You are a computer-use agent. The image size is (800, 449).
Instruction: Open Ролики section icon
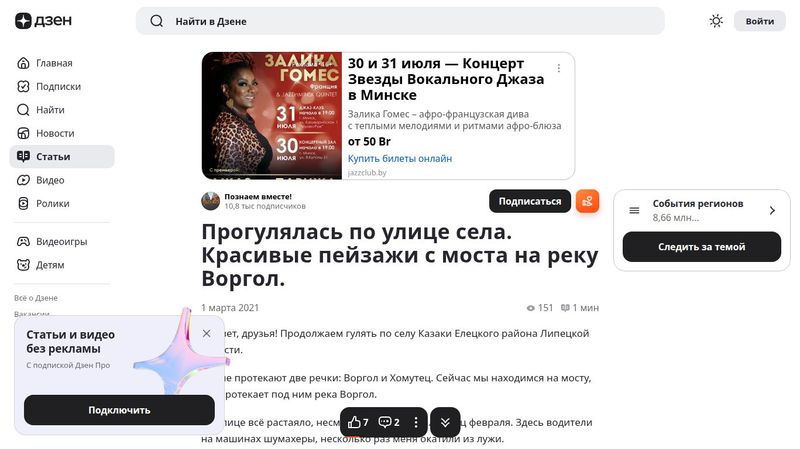pyautogui.click(x=23, y=204)
